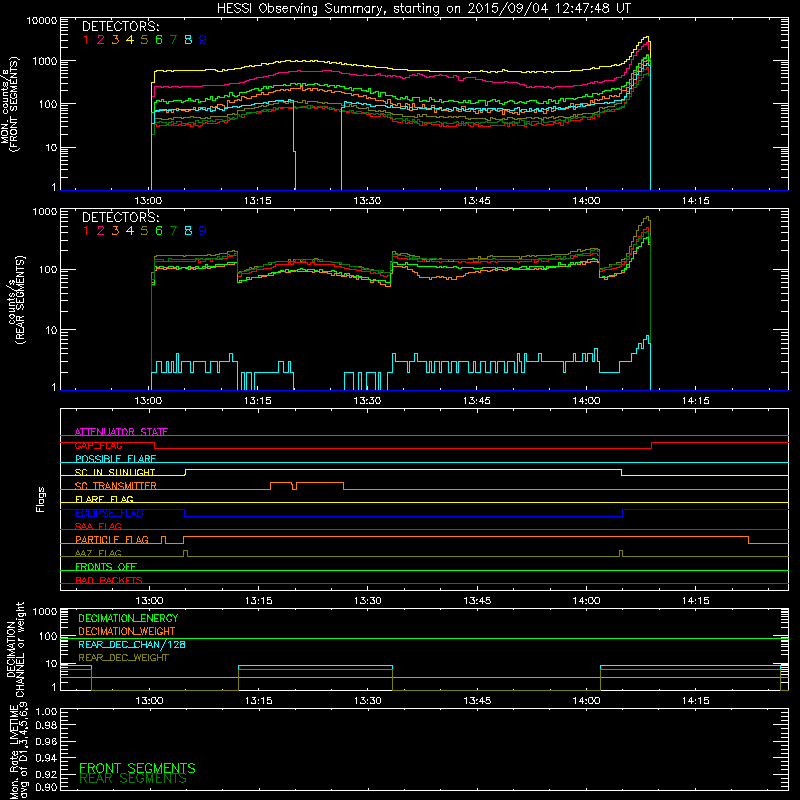Click the 14:00 tick under the Flags plot
The image size is (800, 800).
pos(586,601)
